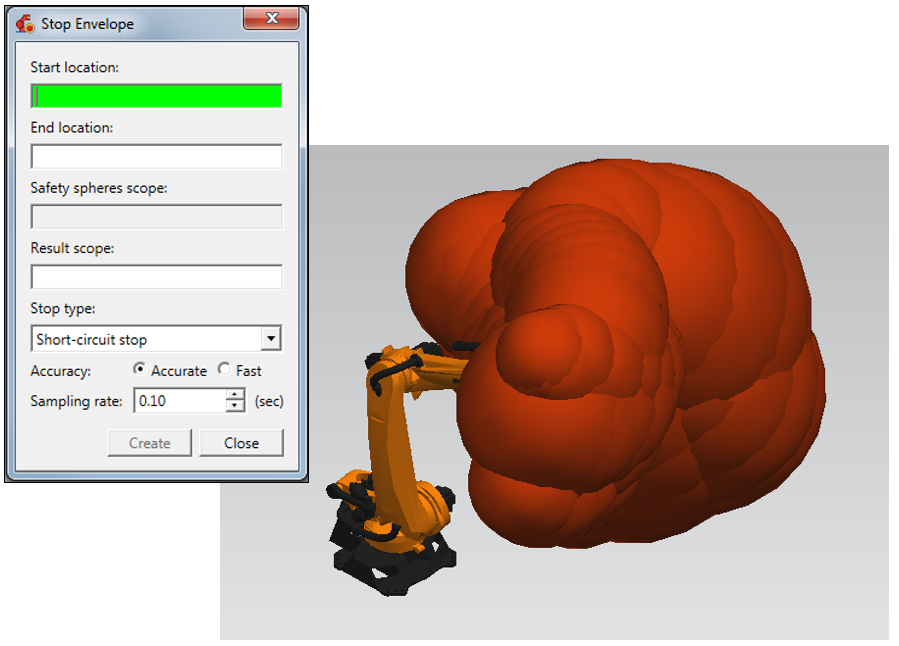Image resolution: width=899 pixels, height=646 pixels.
Task: Expand the Stop type dropdown arrow
Action: [270, 339]
